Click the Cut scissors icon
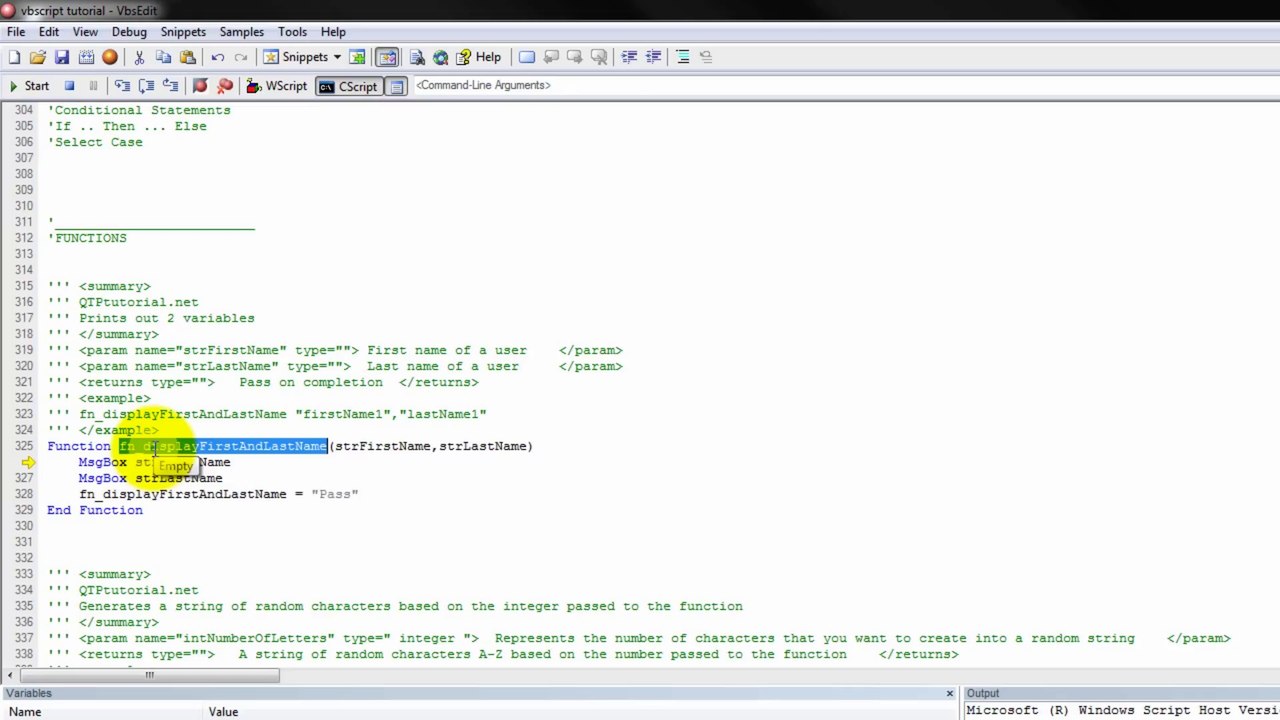1280x720 pixels. click(x=139, y=57)
